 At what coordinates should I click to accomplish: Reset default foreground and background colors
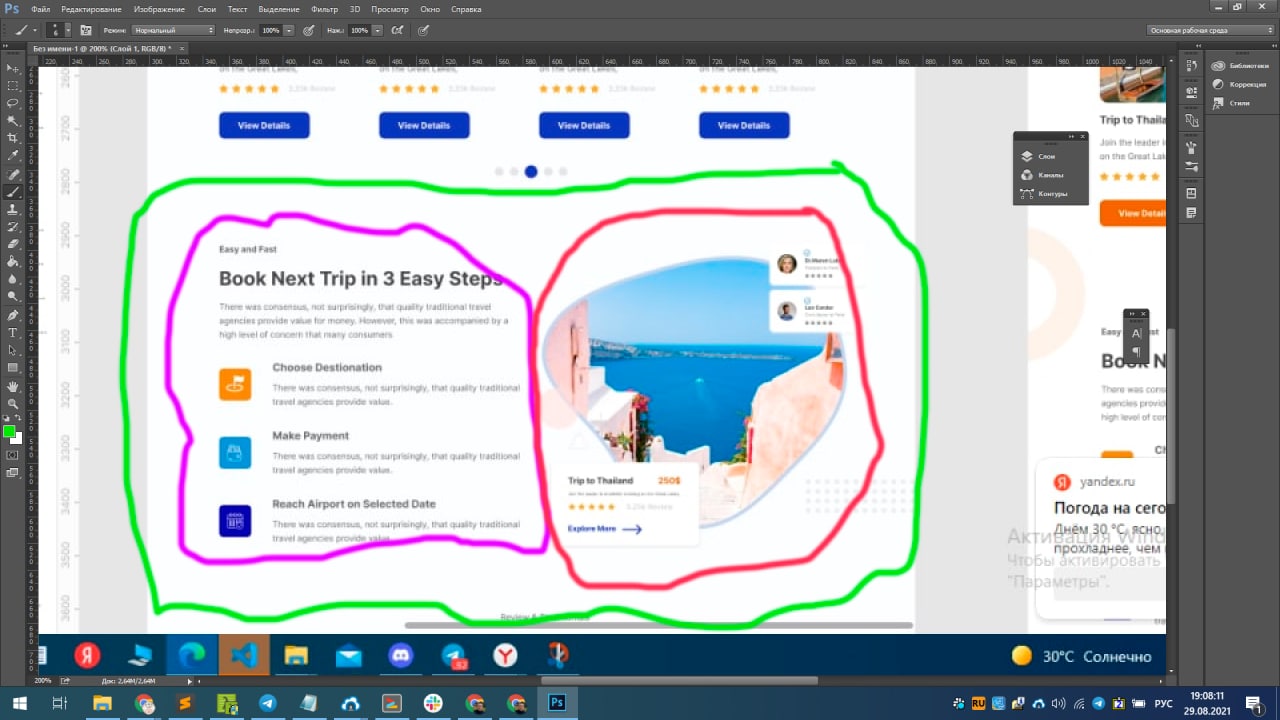[7, 418]
